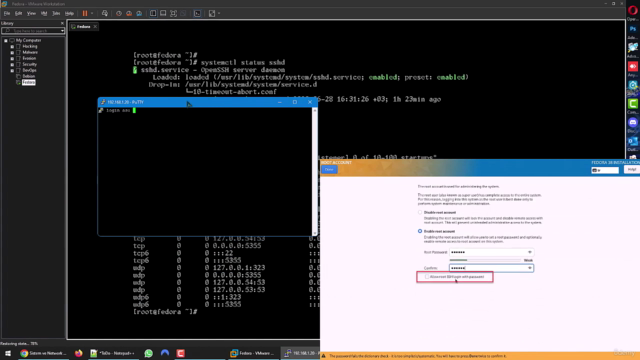
Task: Switch to PuTTY taskbar button
Action: point(301,353)
